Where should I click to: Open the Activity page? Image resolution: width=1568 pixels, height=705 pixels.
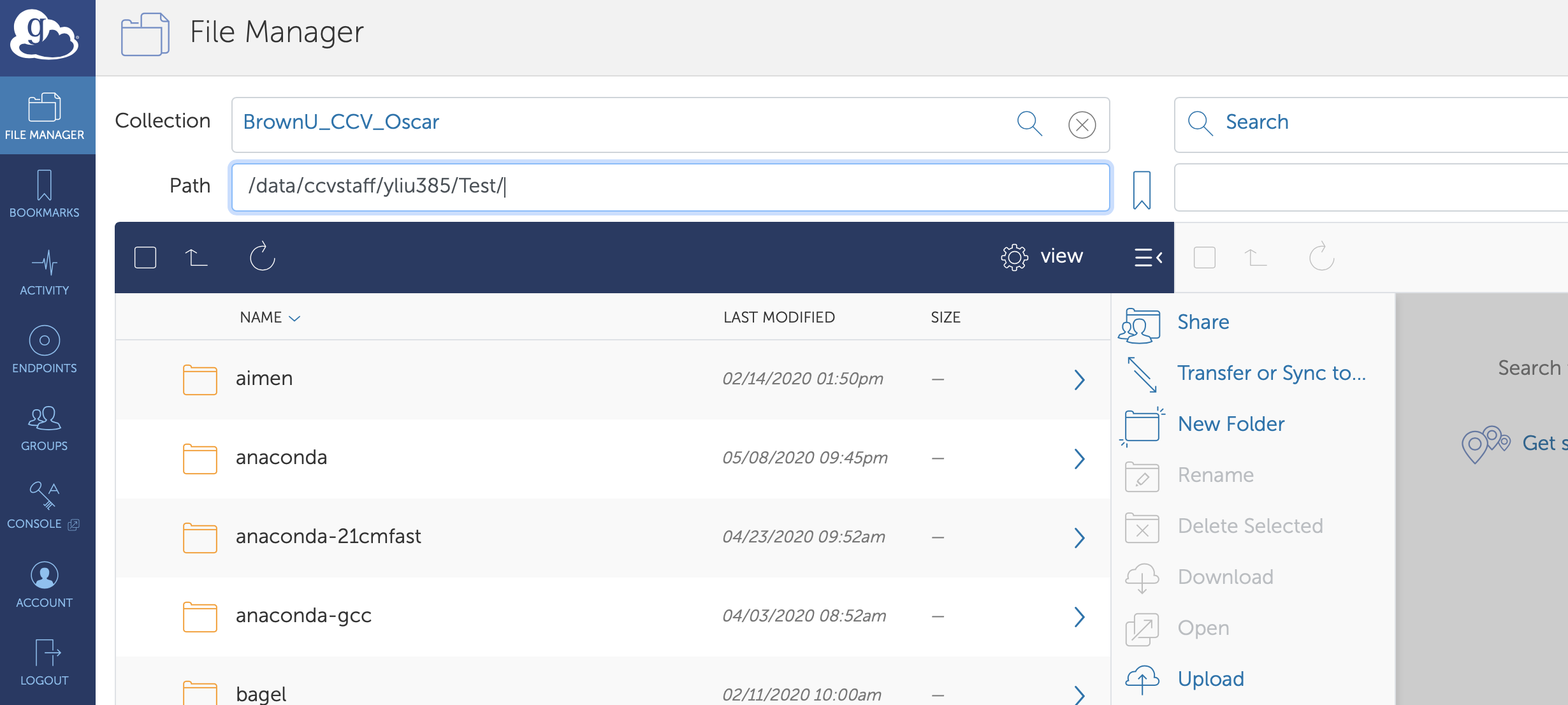[x=45, y=272]
